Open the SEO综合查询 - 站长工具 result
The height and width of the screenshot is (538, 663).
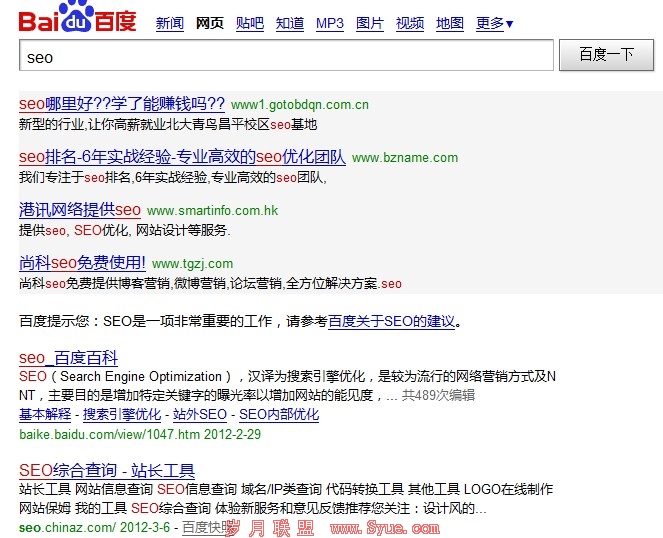[x=107, y=470]
